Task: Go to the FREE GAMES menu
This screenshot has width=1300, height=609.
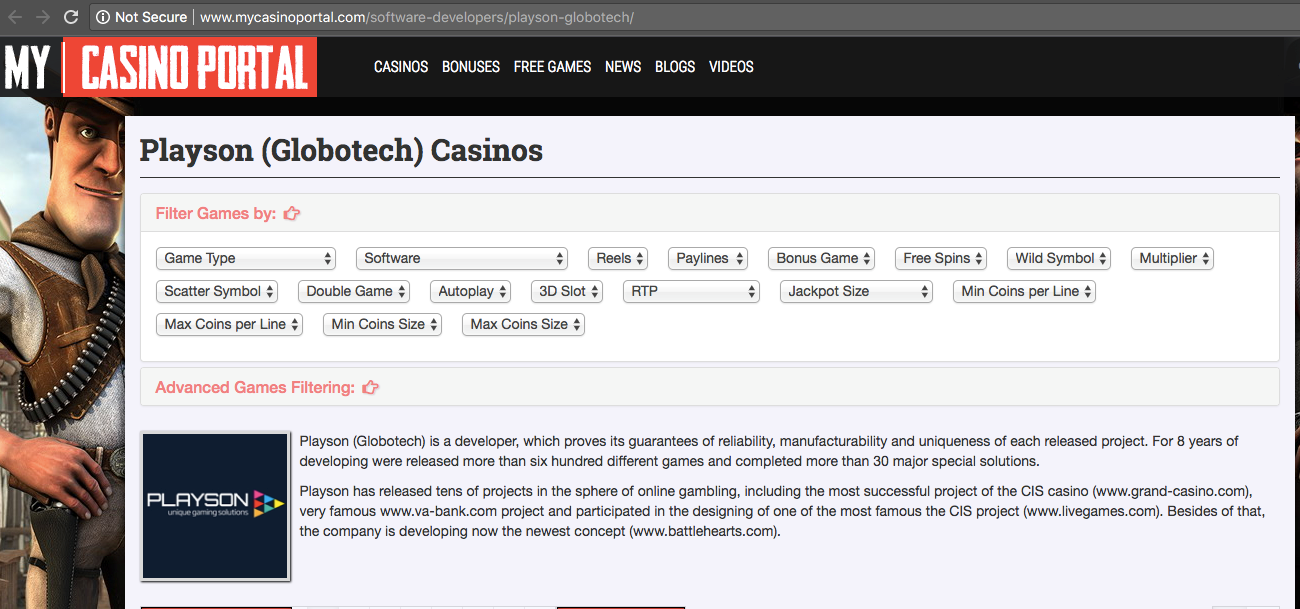Action: pyautogui.click(x=552, y=67)
